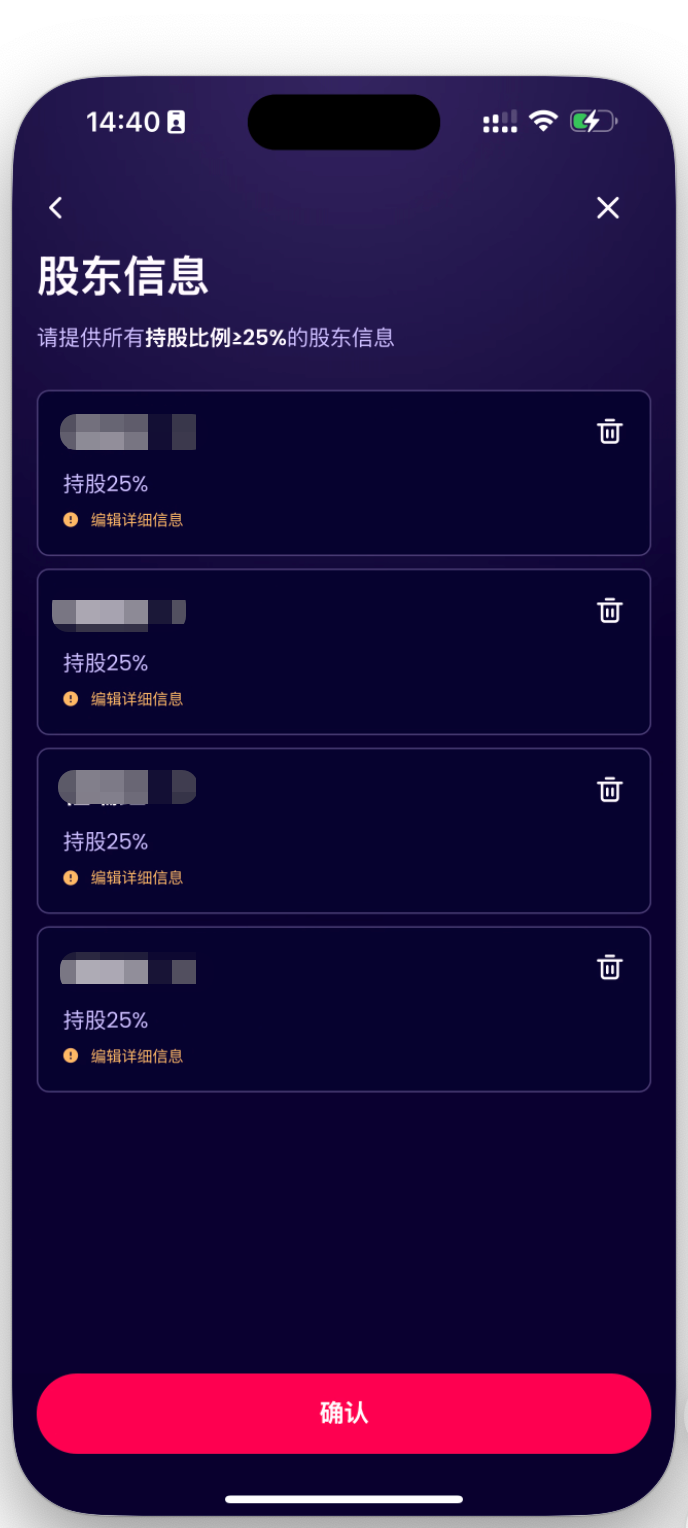The width and height of the screenshot is (688, 1528).
Task: Tap second card's orange warning icon
Action: tap(71, 699)
